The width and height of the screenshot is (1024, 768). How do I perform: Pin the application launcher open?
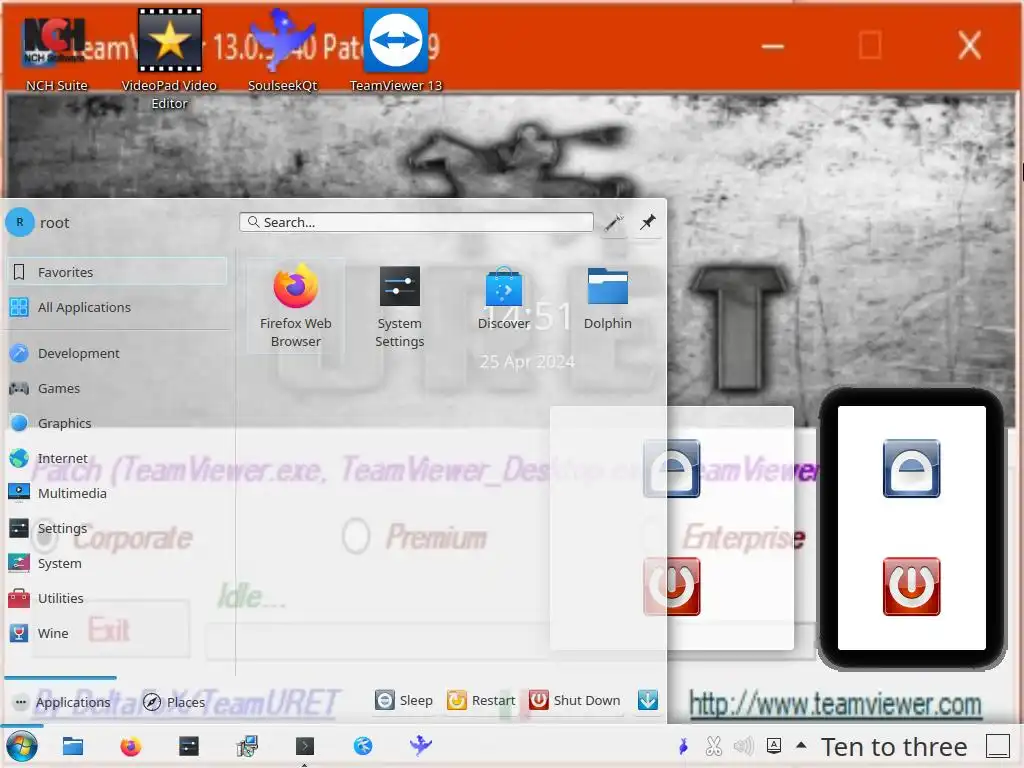[x=648, y=223]
